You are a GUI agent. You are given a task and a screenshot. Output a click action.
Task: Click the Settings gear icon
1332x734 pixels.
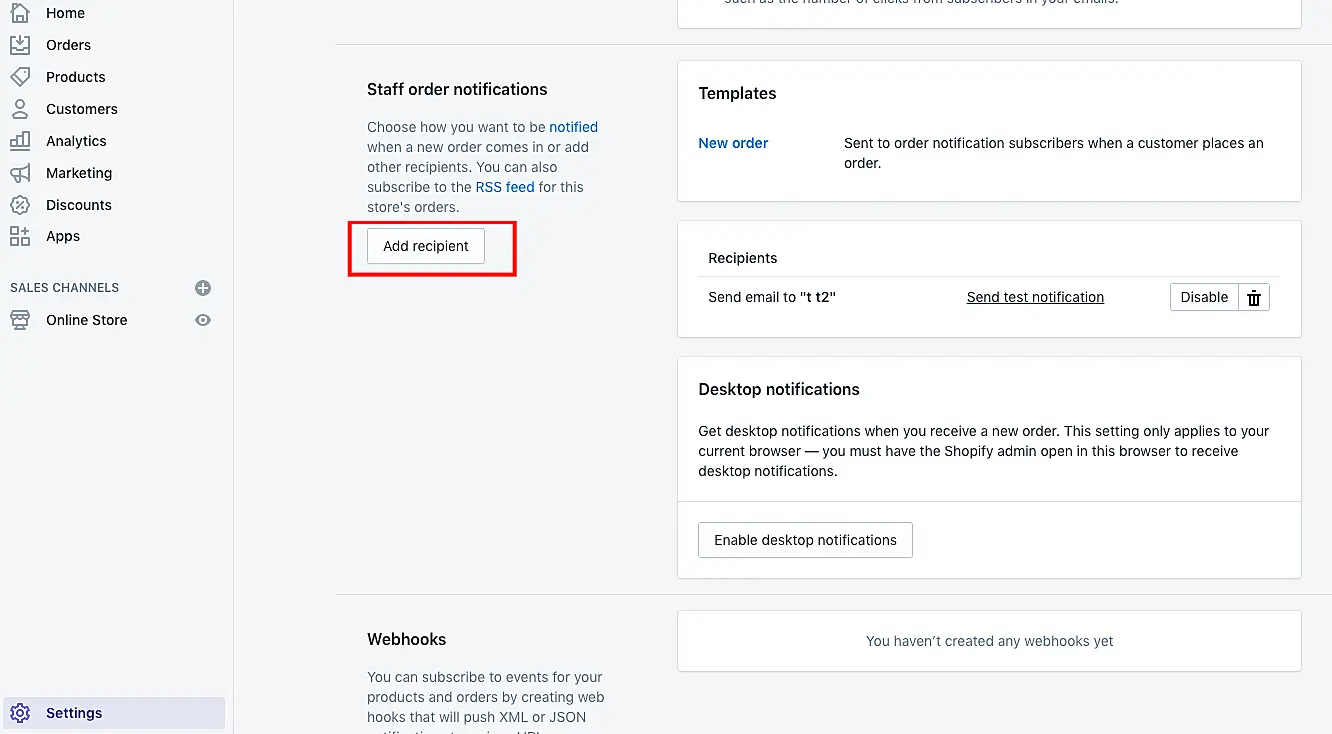pyautogui.click(x=20, y=713)
